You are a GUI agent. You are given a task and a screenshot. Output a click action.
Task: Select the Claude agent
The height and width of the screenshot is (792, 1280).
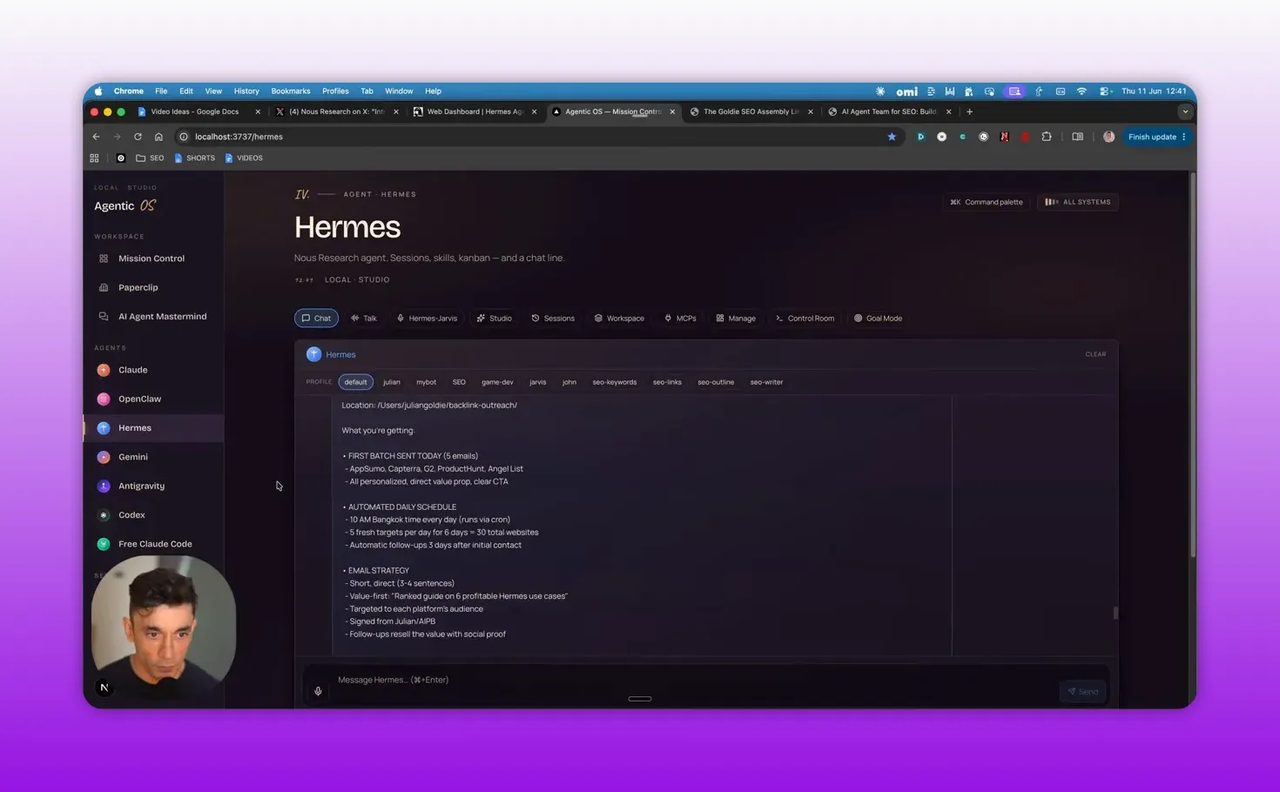point(133,370)
